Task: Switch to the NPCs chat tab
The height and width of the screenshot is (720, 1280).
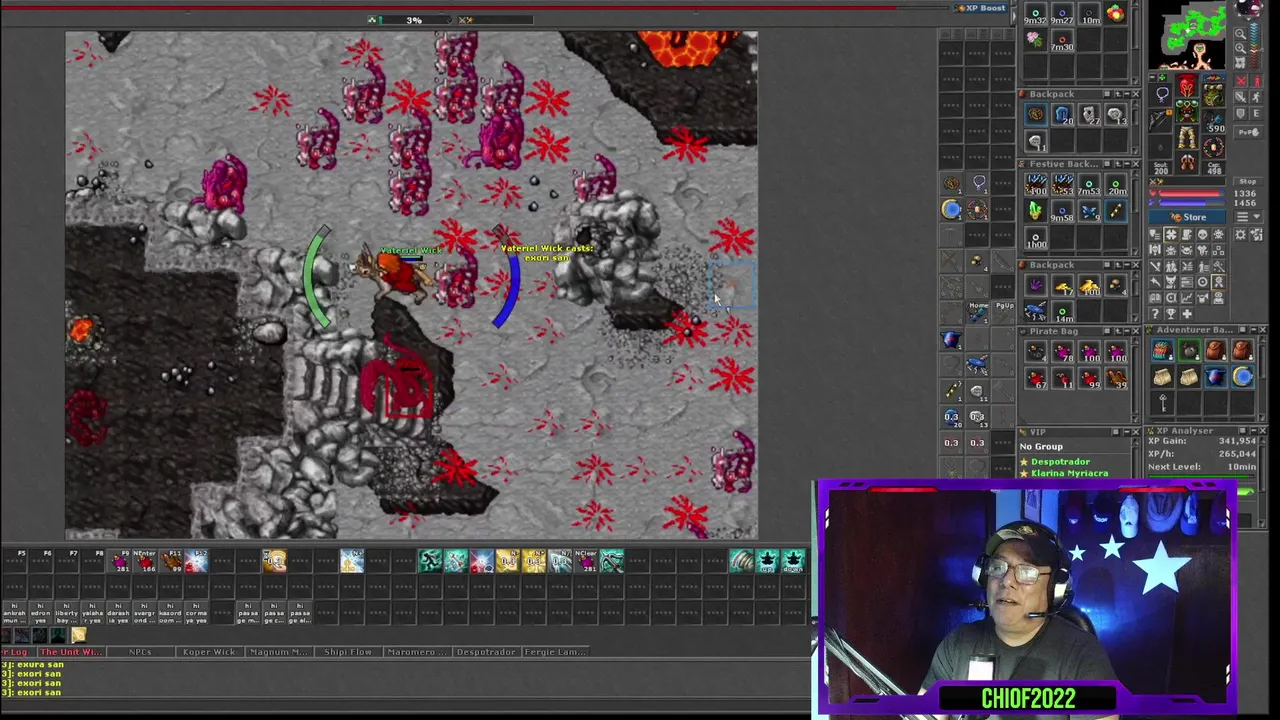Action: click(140, 652)
